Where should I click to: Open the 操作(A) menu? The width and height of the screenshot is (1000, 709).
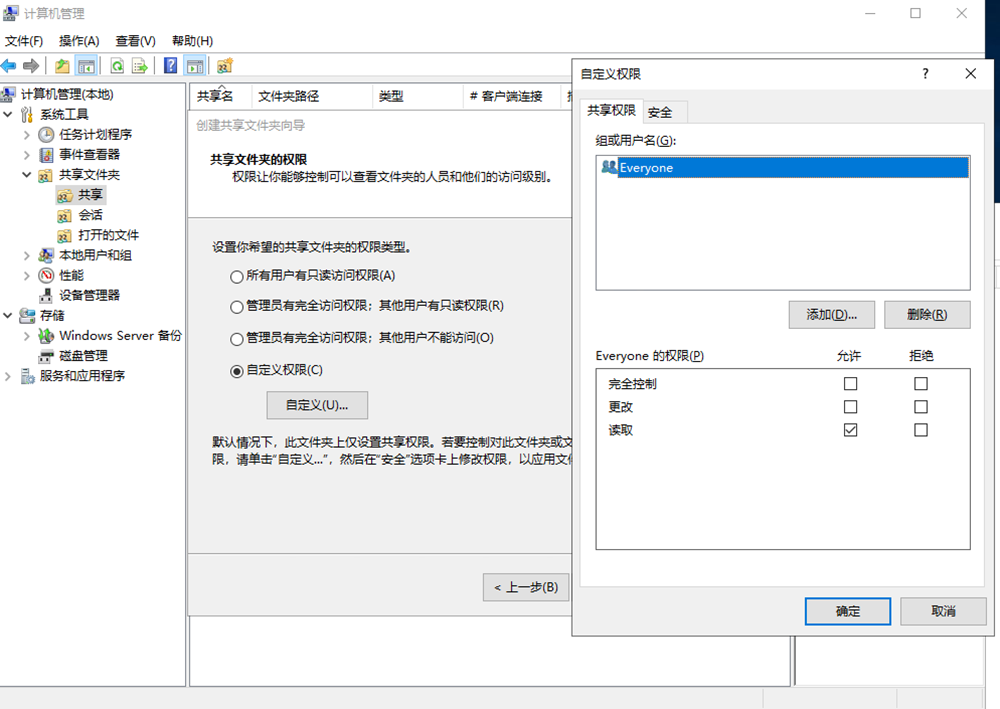click(x=79, y=41)
